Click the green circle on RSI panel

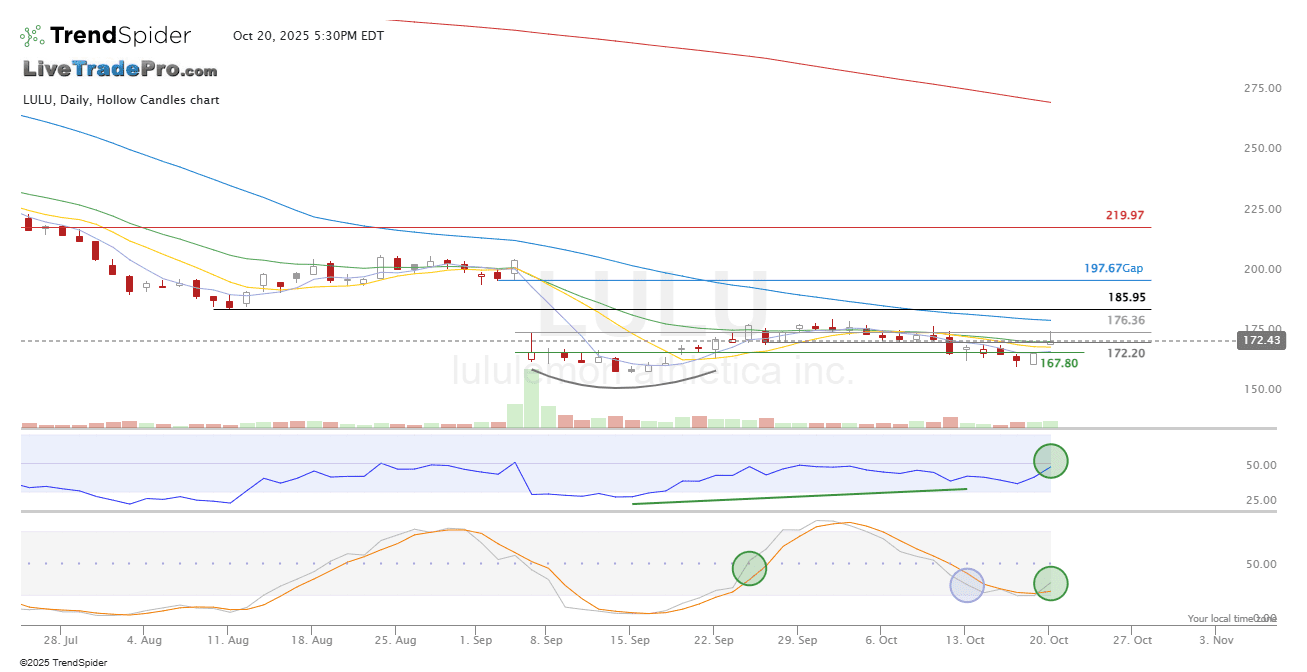coord(1050,461)
